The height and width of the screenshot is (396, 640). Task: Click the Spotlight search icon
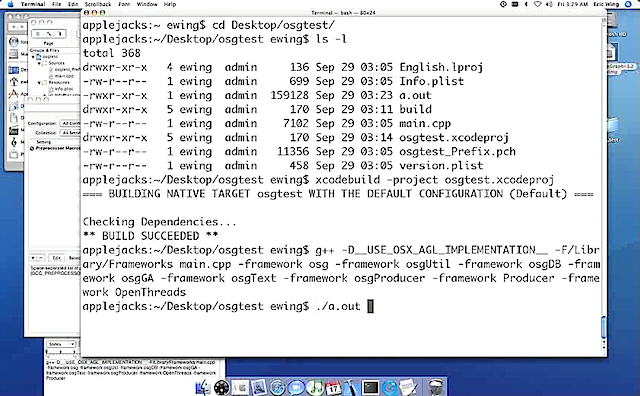pos(629,4)
